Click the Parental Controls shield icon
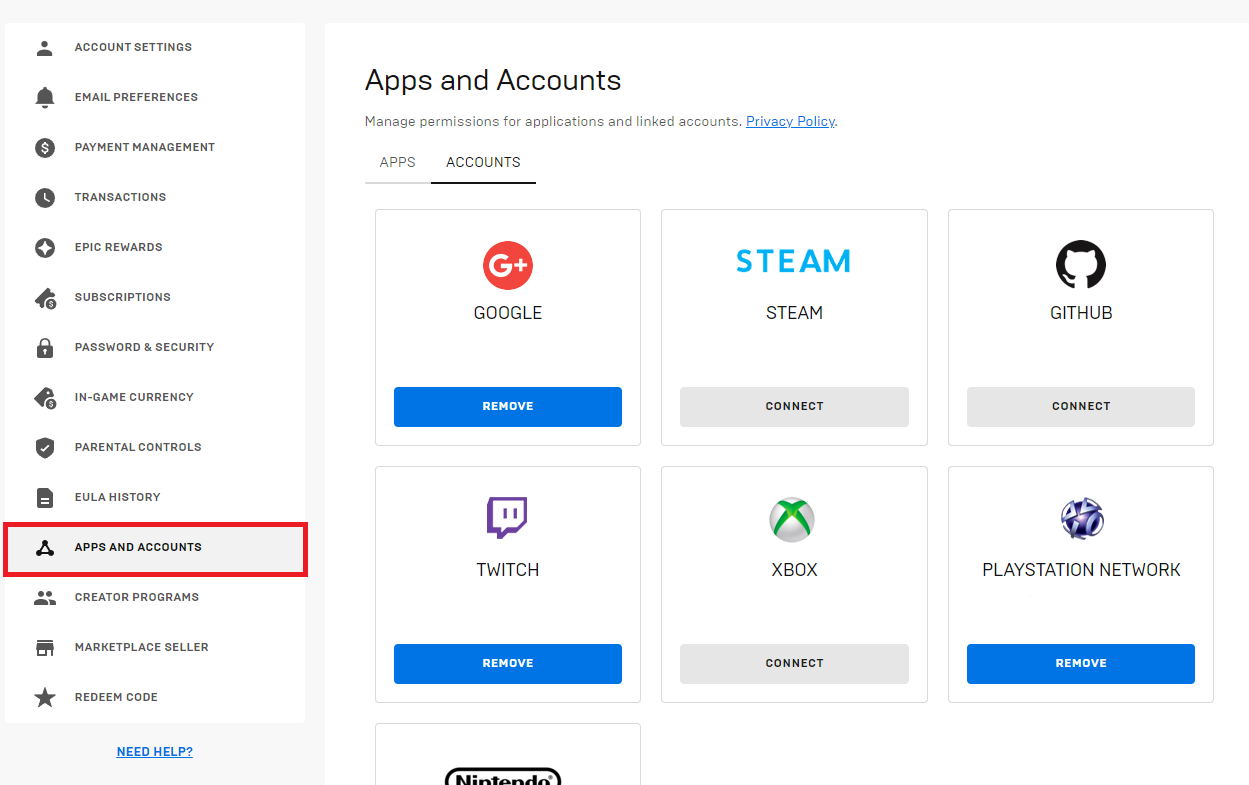The width and height of the screenshot is (1249, 785). 45,447
